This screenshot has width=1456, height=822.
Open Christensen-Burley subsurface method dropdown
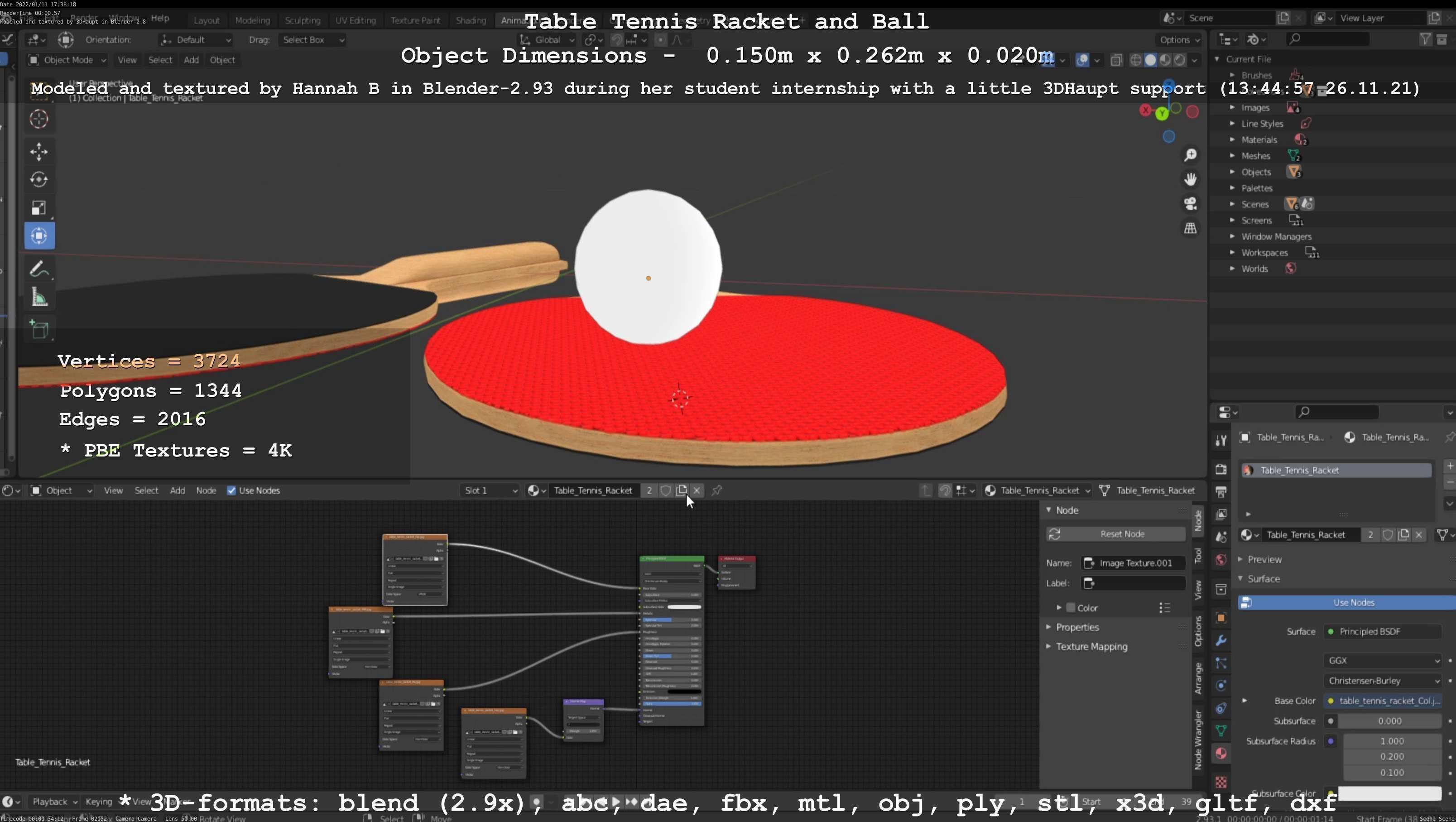[x=1383, y=681]
